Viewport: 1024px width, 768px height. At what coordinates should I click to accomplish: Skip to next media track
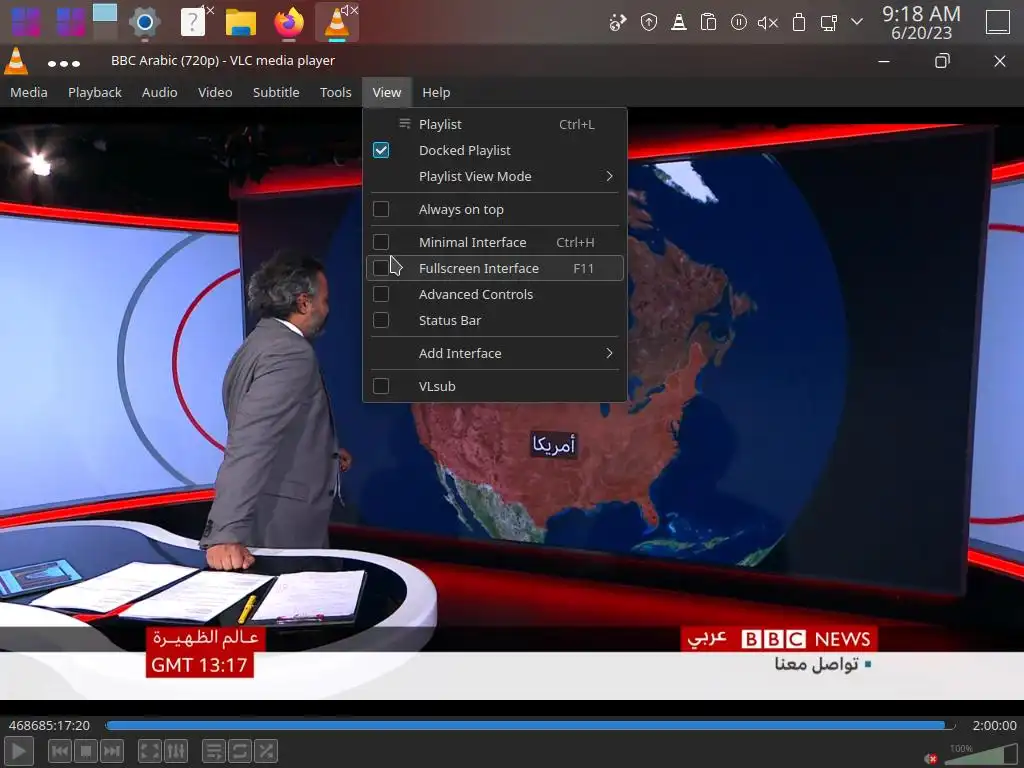(x=112, y=751)
